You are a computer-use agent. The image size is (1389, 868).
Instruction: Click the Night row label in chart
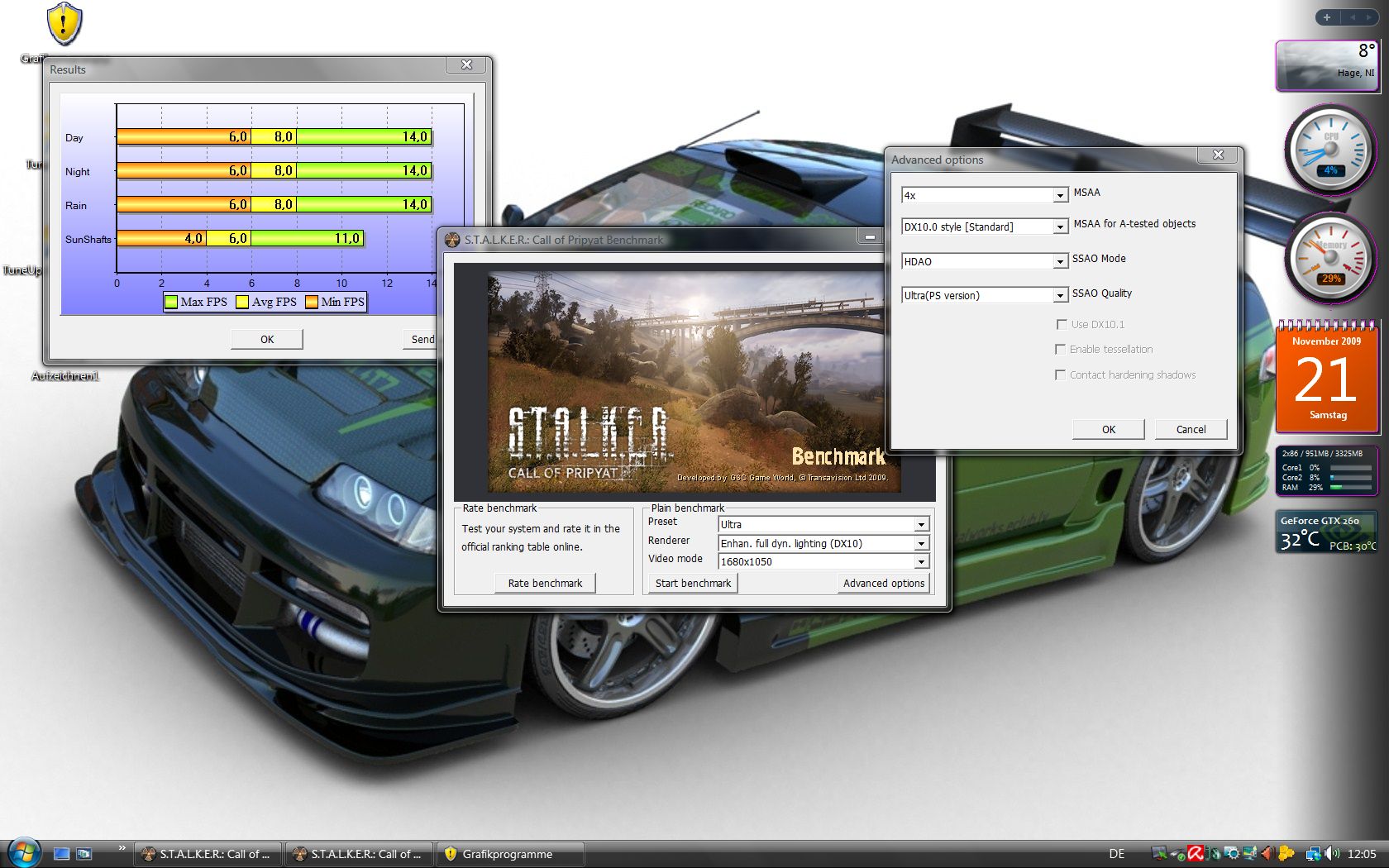78,172
